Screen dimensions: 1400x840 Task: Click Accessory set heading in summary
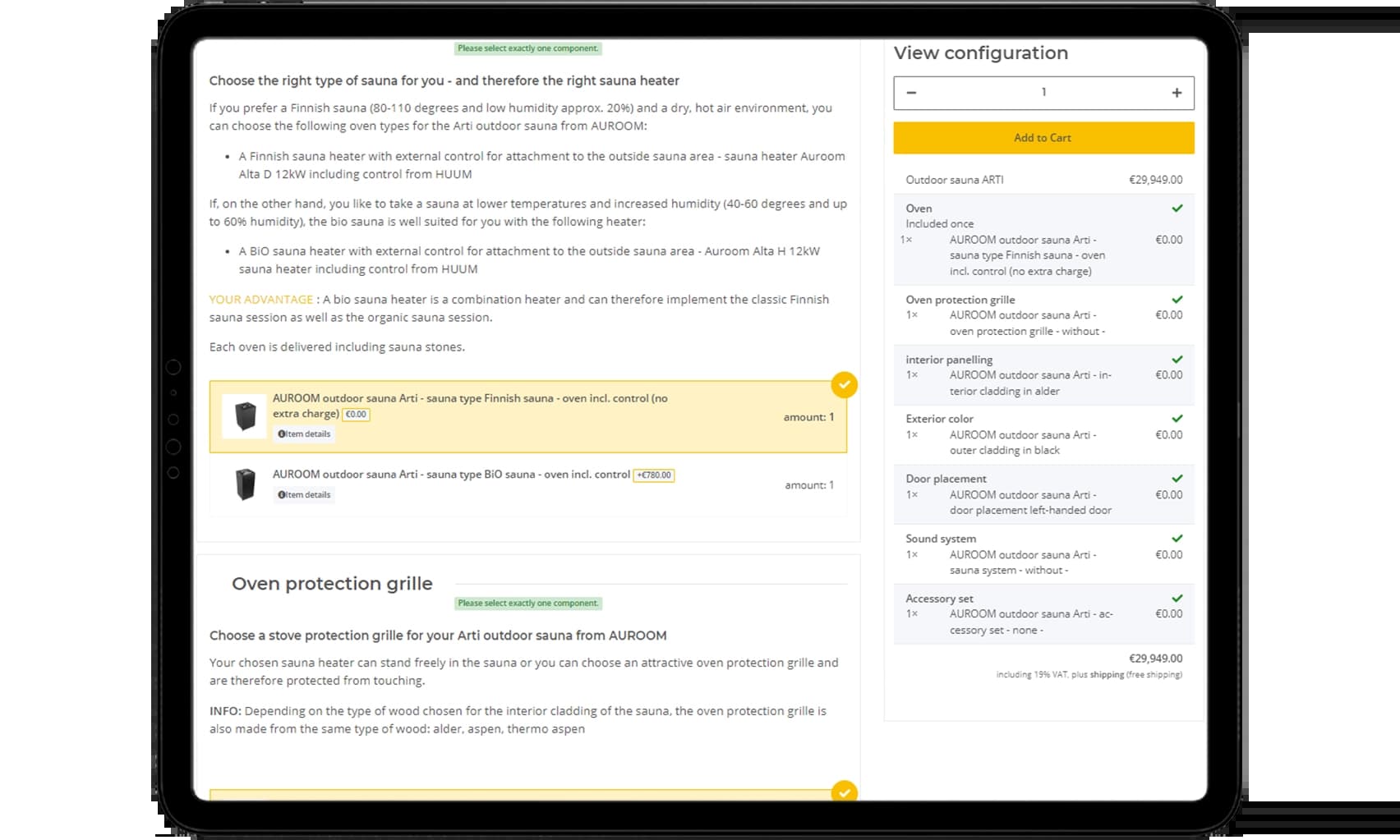[939, 599]
